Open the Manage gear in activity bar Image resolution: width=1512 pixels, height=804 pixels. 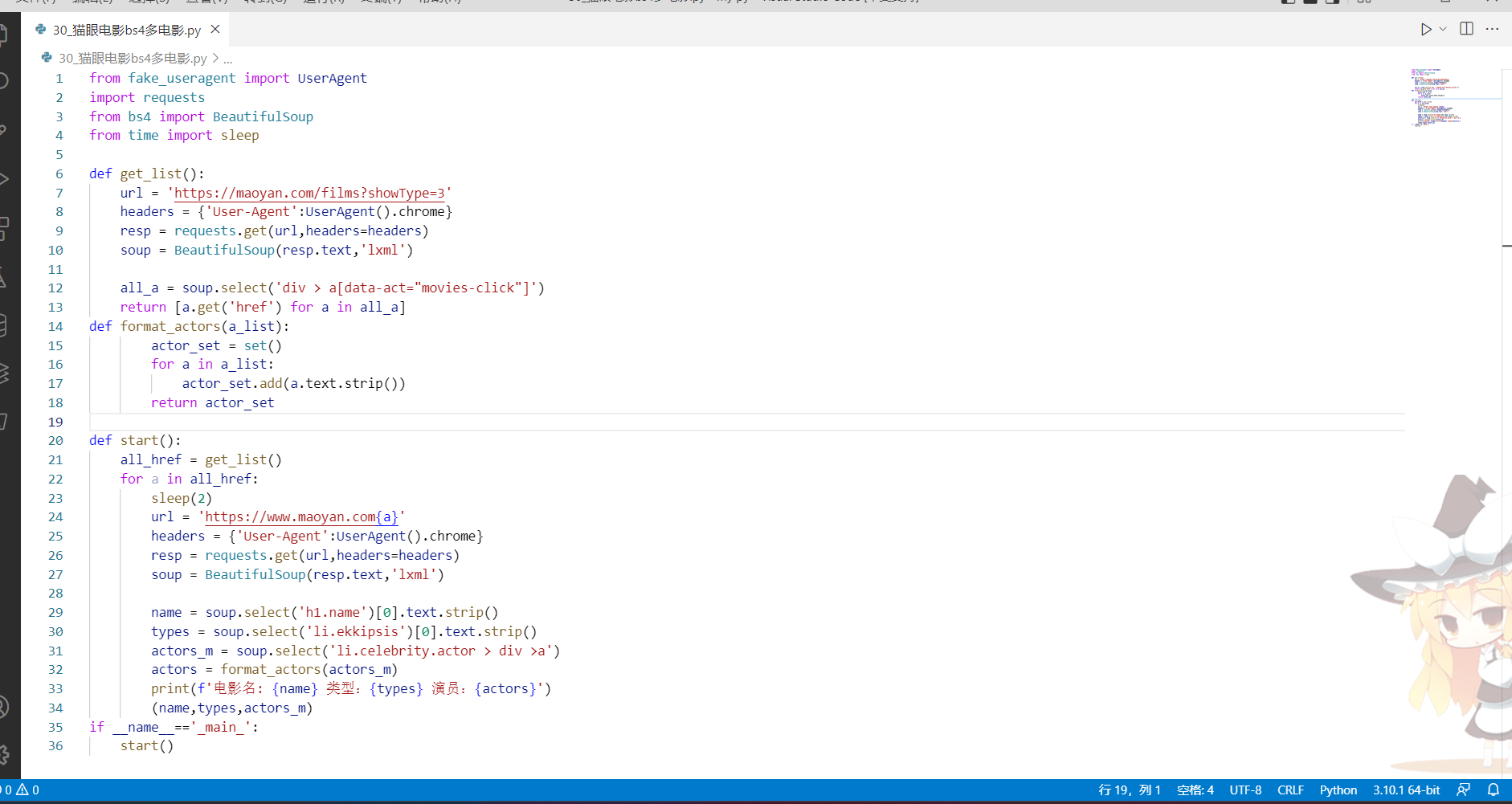[4, 755]
